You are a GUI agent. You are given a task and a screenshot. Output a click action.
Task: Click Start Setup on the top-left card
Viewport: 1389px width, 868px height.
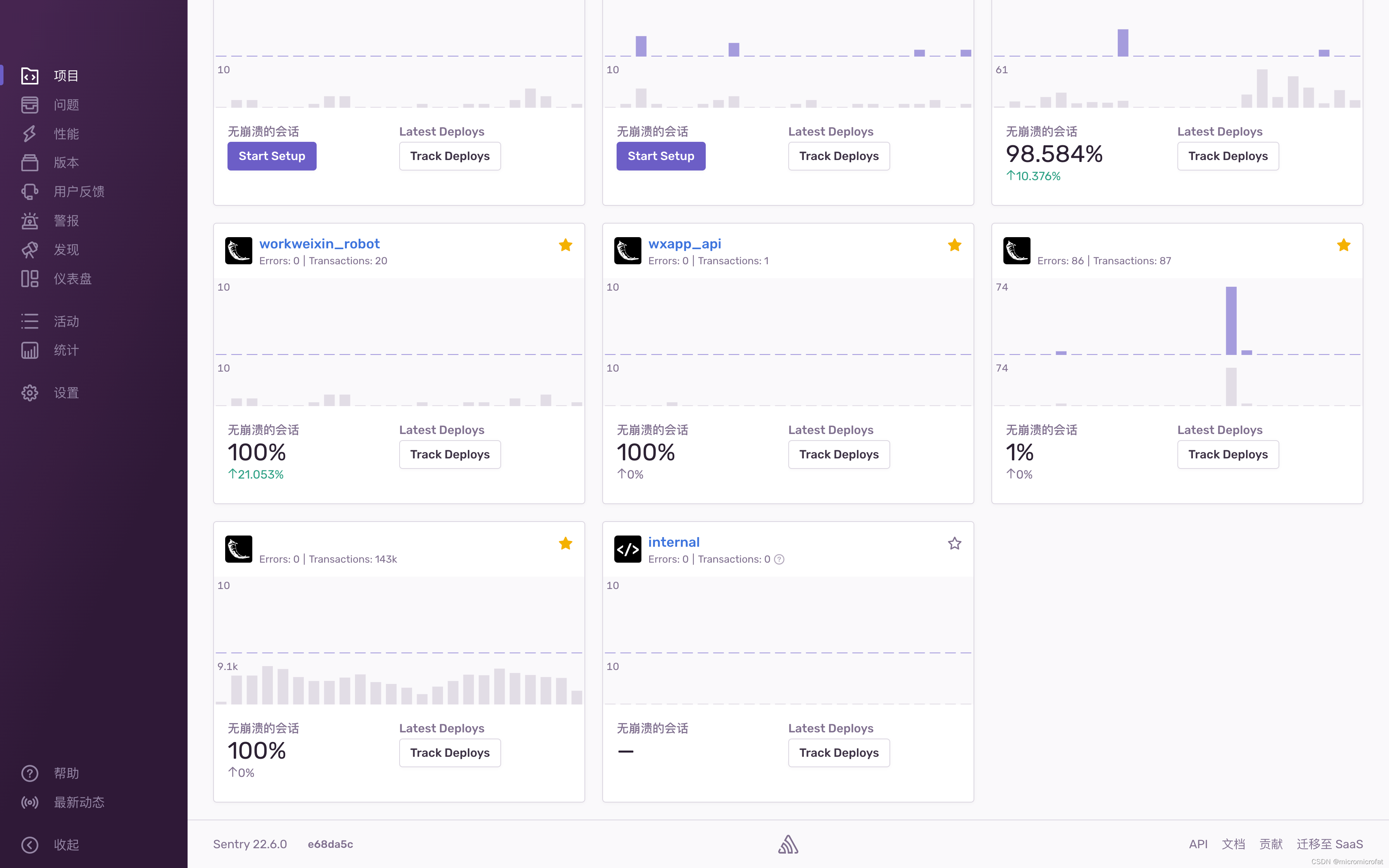point(272,156)
